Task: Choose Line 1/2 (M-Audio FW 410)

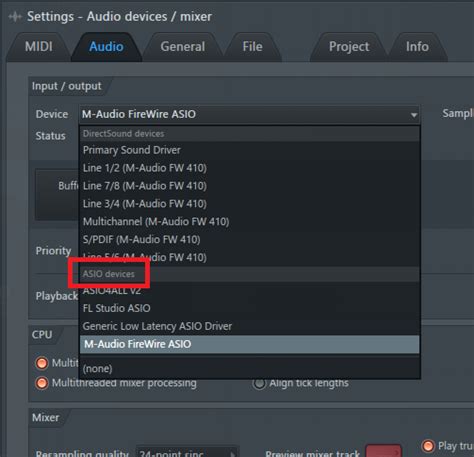Action: [249, 168]
